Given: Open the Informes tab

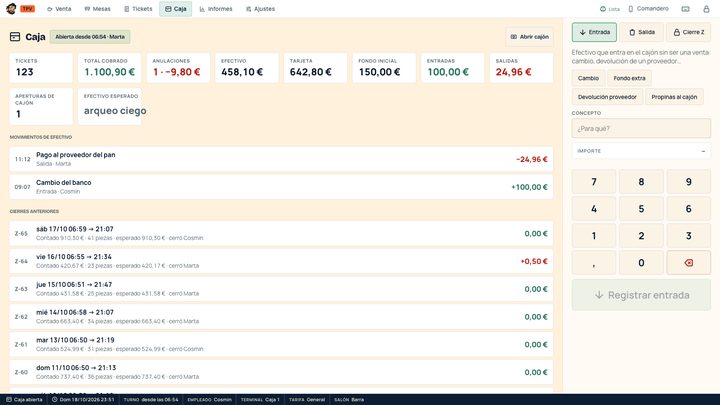Looking at the screenshot, I should (x=216, y=9).
